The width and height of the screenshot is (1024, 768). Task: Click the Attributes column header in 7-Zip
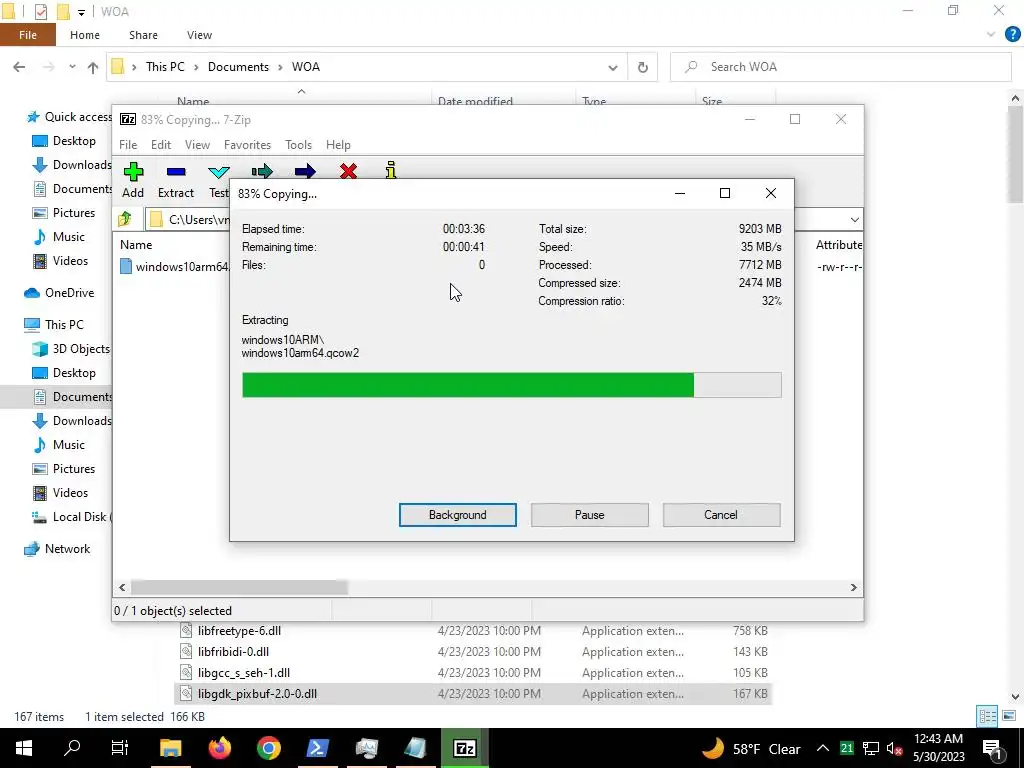point(839,245)
